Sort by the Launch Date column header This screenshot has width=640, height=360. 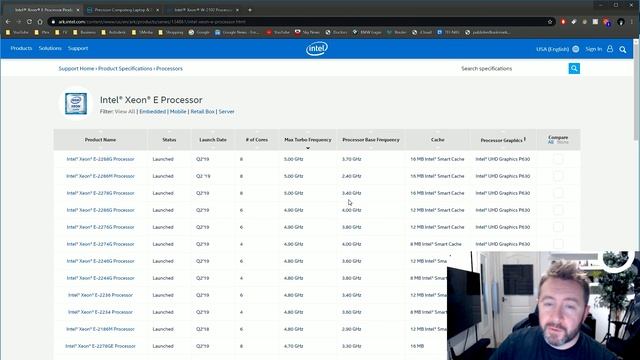coord(213,140)
